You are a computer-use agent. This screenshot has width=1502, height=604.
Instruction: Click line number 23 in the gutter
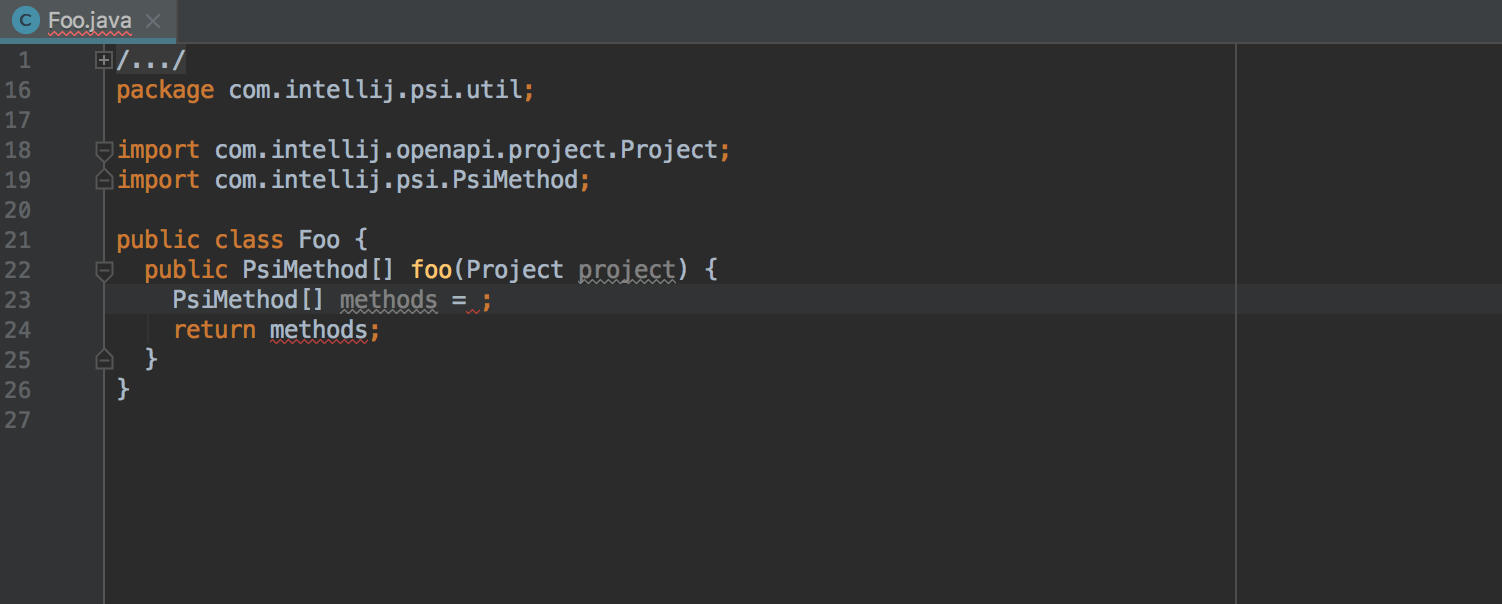[x=19, y=300]
